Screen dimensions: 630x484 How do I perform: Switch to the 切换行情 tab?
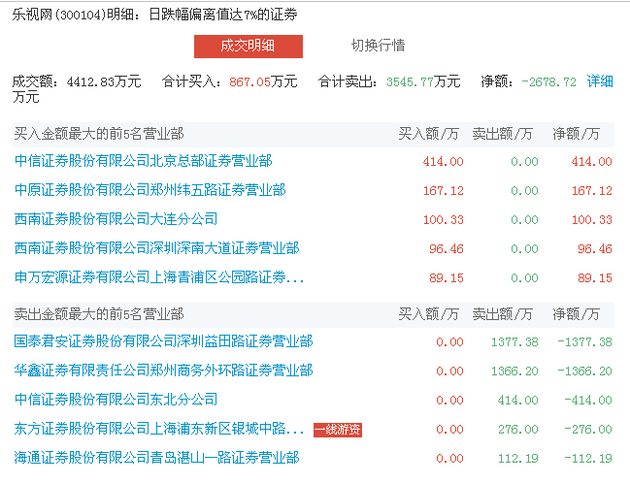(x=378, y=45)
